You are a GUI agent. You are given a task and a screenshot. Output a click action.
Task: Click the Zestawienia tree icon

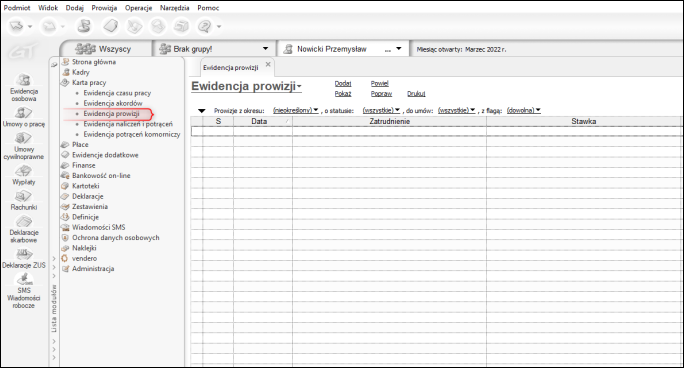(65, 207)
